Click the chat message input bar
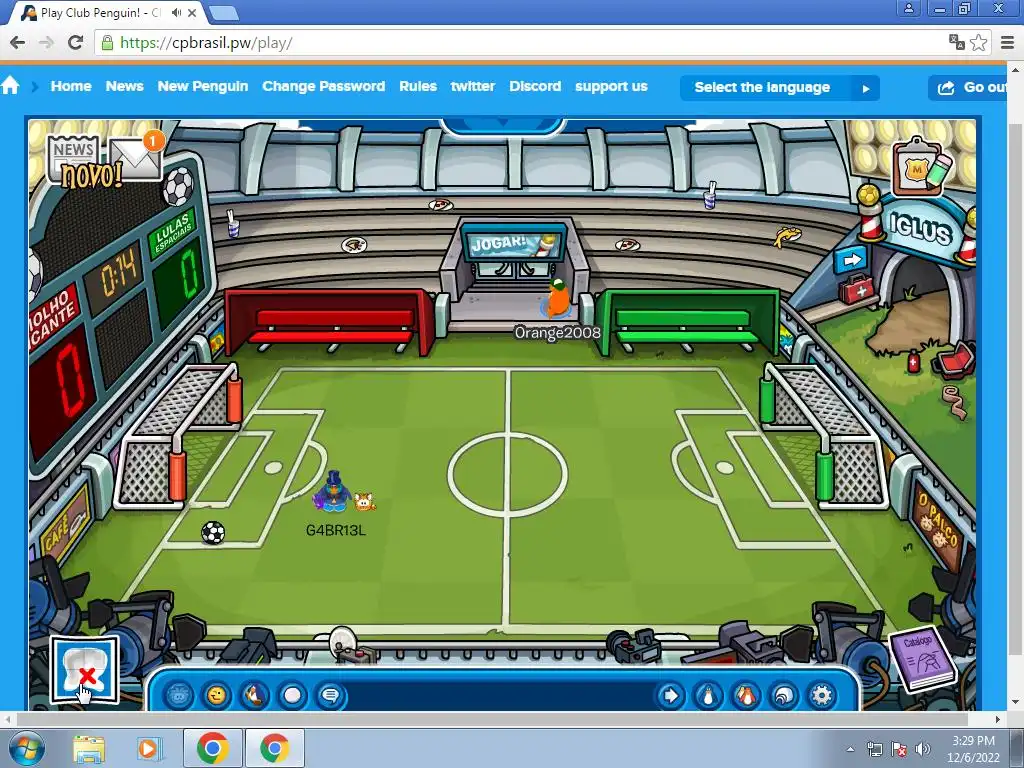Viewport: 1024px width, 768px height. click(x=500, y=696)
